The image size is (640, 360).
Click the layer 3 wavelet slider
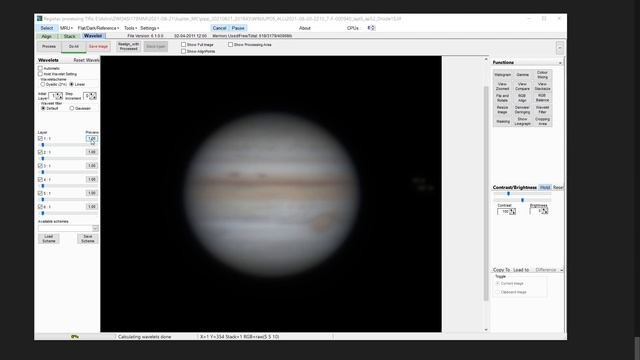(68, 172)
